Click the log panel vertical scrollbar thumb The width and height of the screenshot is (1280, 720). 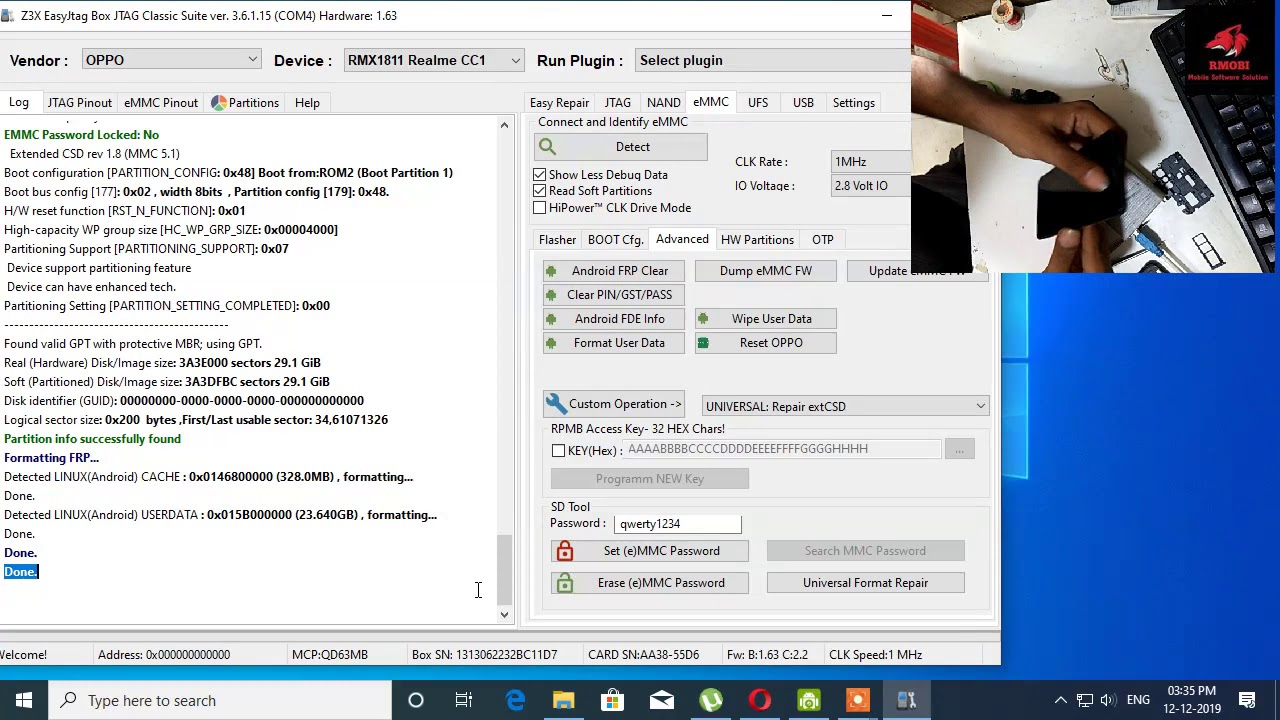[504, 570]
